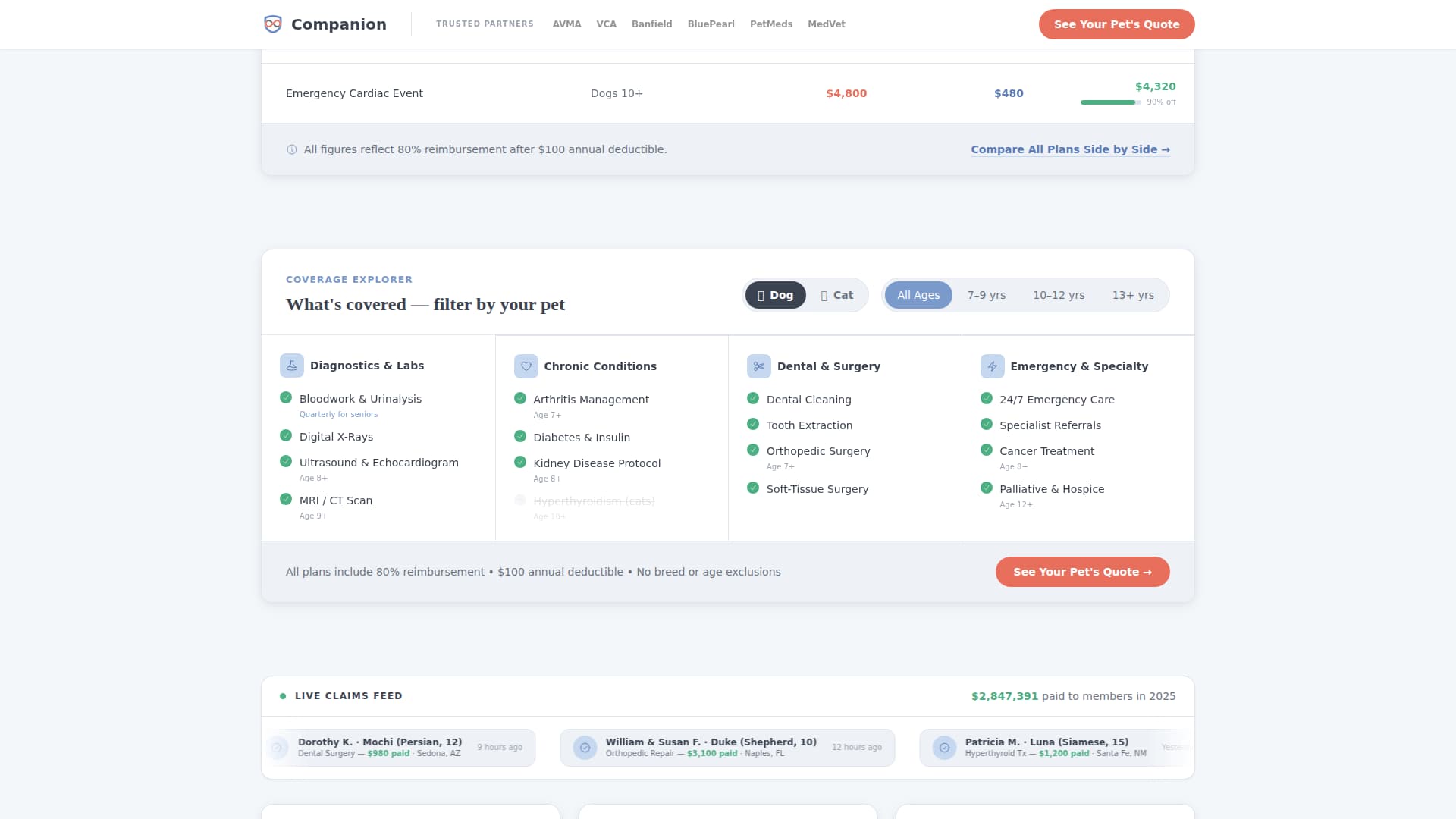The width and height of the screenshot is (1456, 819).
Task: Click the Chronic Conditions heart icon
Action: pos(526,366)
